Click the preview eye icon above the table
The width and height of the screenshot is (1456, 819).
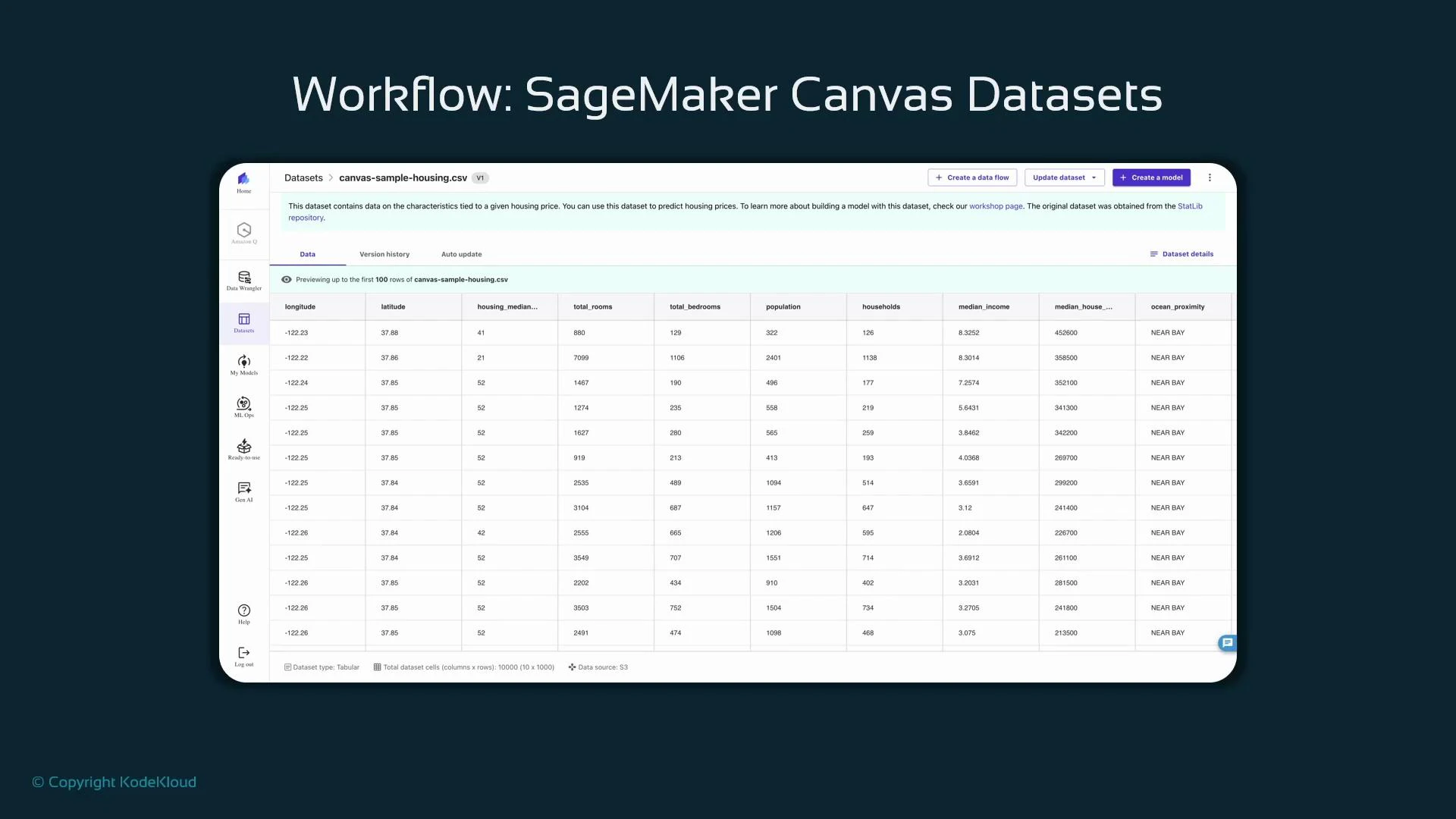(x=287, y=279)
